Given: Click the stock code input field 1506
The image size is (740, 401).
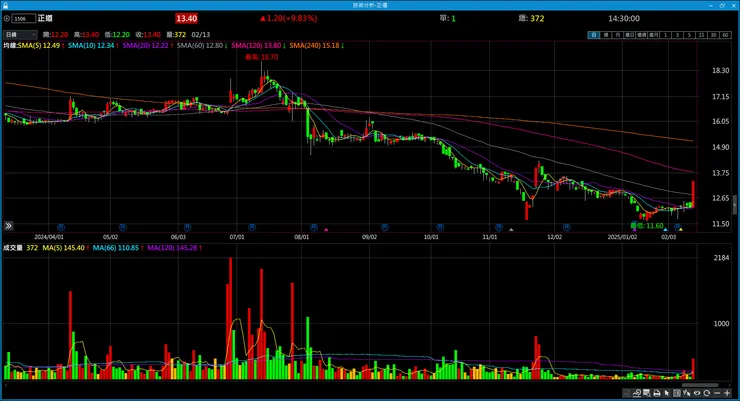Looking at the screenshot, I should [x=24, y=18].
